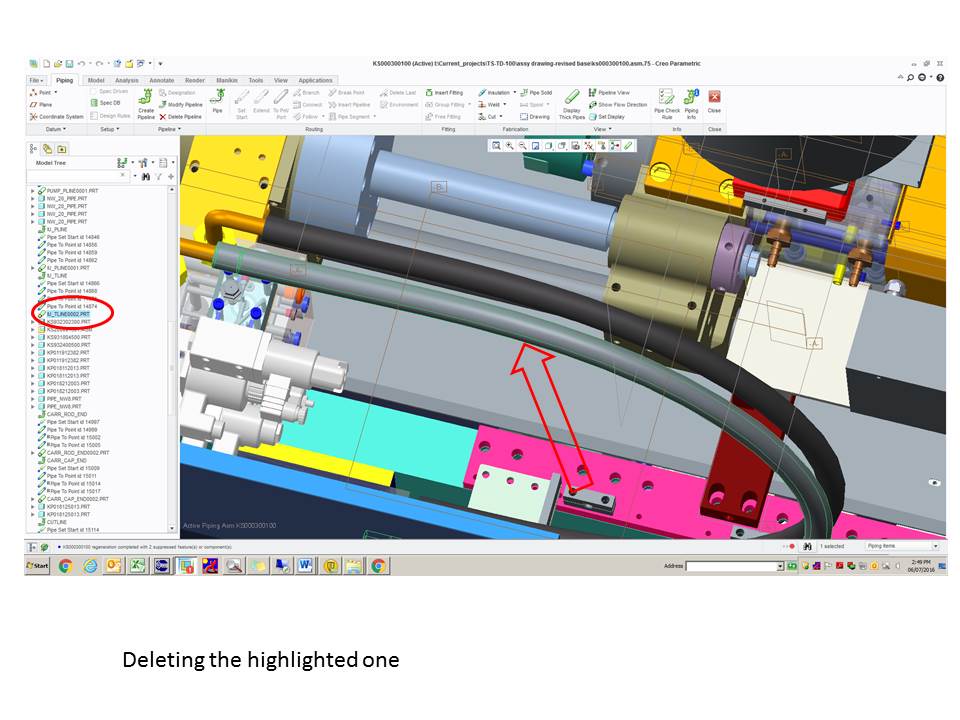This screenshot has width=960, height=720.
Task: Switch to the Tools ribbon tab
Action: tap(255, 80)
